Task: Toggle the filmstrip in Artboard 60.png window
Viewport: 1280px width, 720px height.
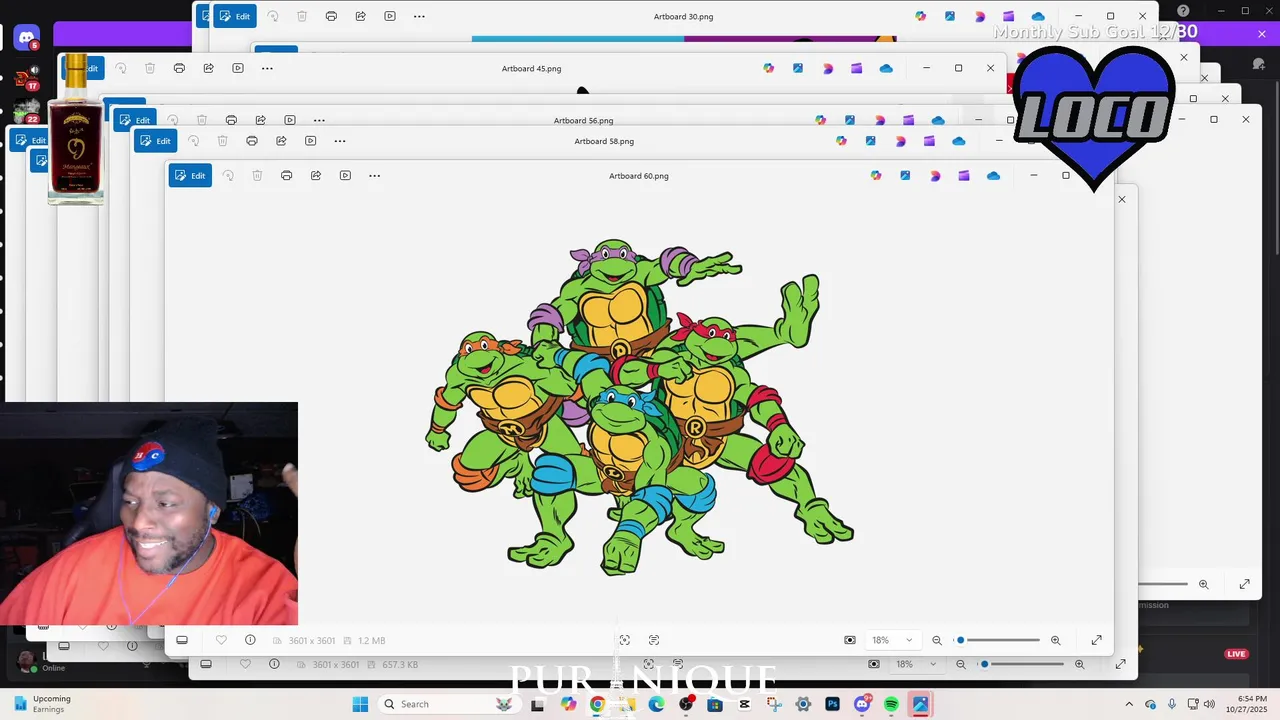Action: pos(182,640)
